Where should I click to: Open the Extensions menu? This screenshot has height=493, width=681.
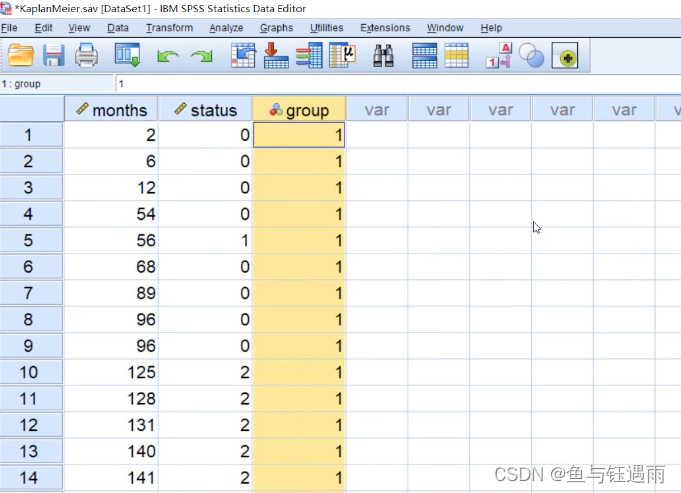click(x=385, y=28)
